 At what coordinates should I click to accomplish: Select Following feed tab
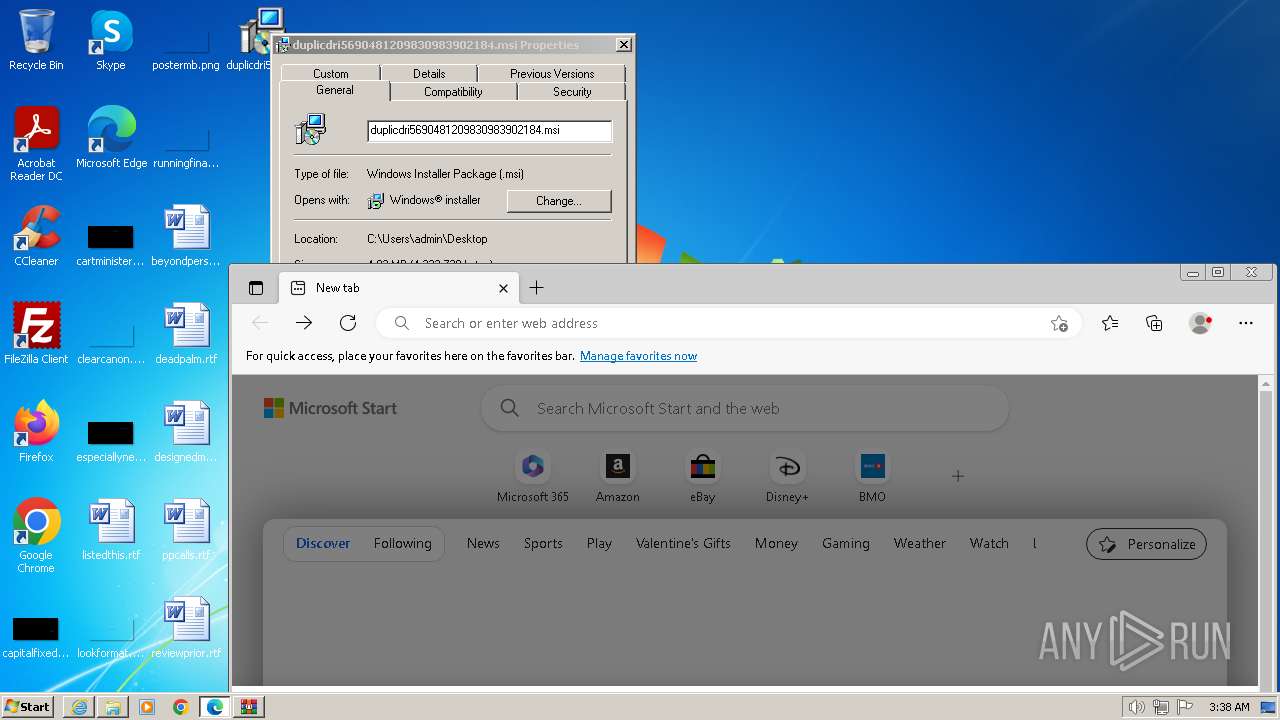[x=403, y=543]
